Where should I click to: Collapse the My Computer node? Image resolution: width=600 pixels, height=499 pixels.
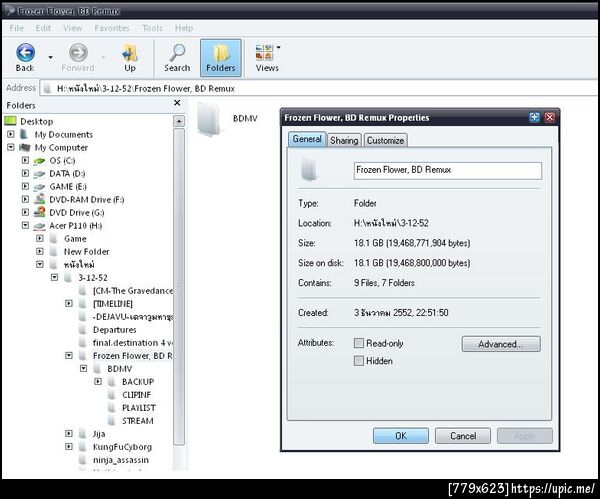tap(11, 147)
